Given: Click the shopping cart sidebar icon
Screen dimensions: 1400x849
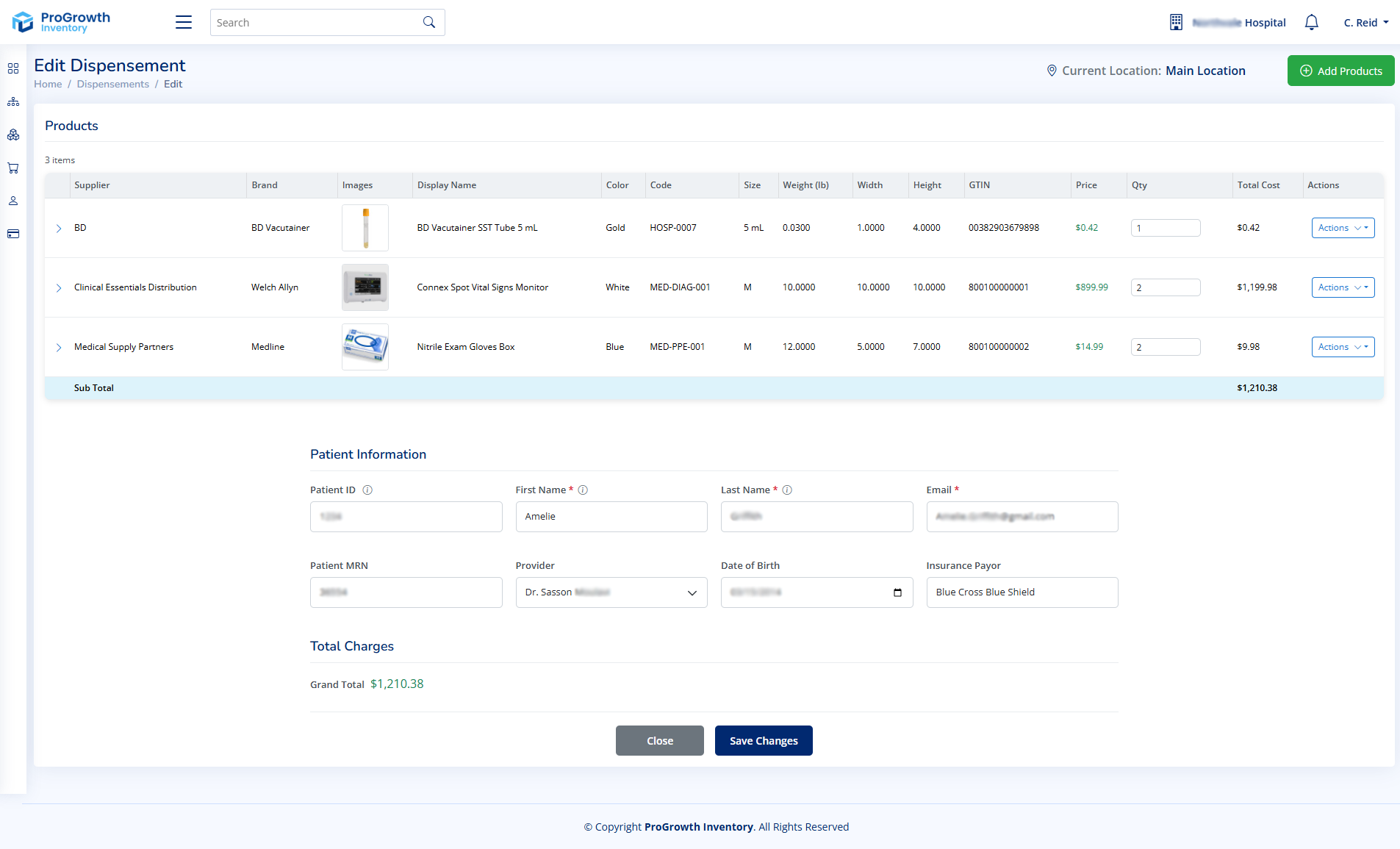Looking at the screenshot, I should point(13,168).
